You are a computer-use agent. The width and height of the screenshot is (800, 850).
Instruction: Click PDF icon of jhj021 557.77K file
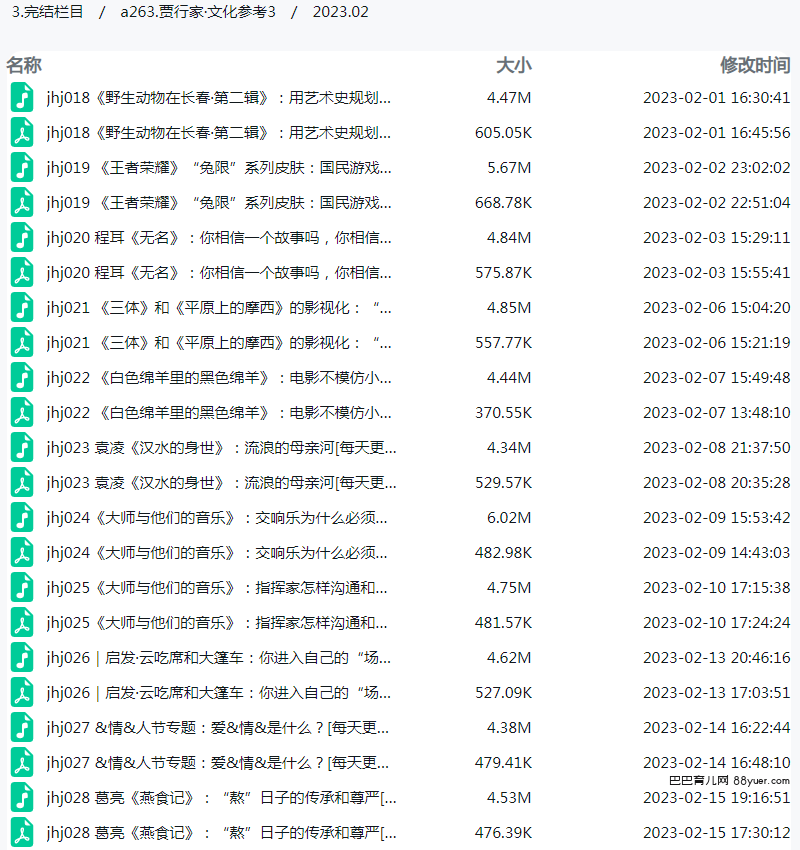(22, 343)
